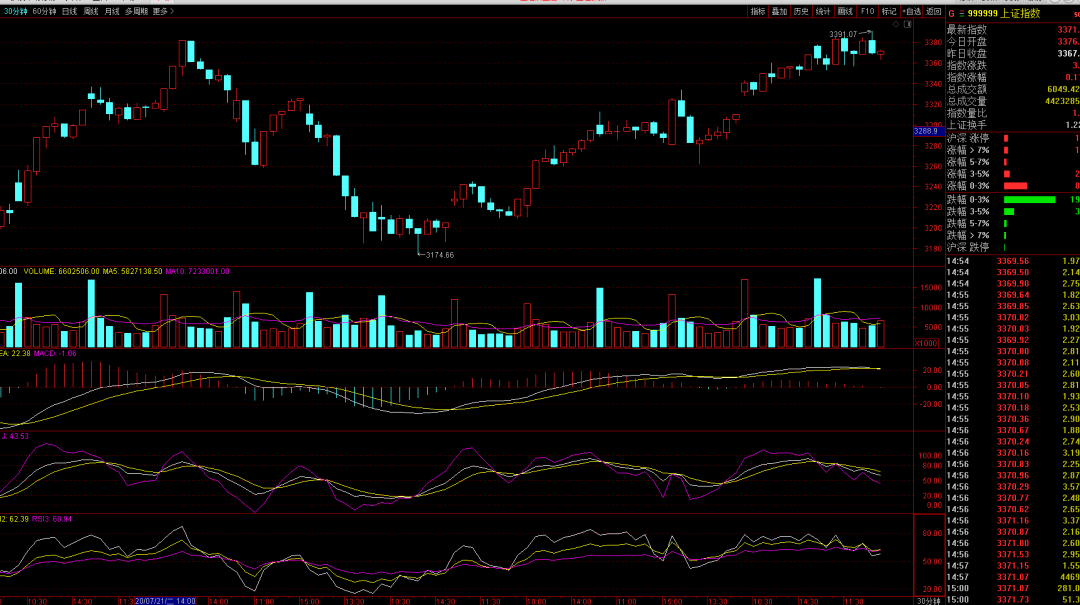
Task: Toggle the 标记 mark option
Action: click(x=889, y=12)
